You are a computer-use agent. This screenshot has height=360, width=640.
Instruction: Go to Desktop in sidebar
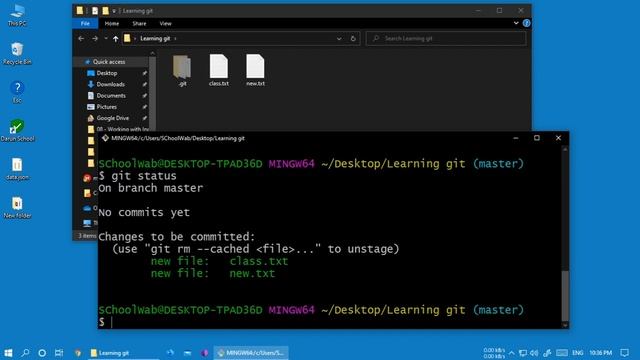[x=107, y=73]
